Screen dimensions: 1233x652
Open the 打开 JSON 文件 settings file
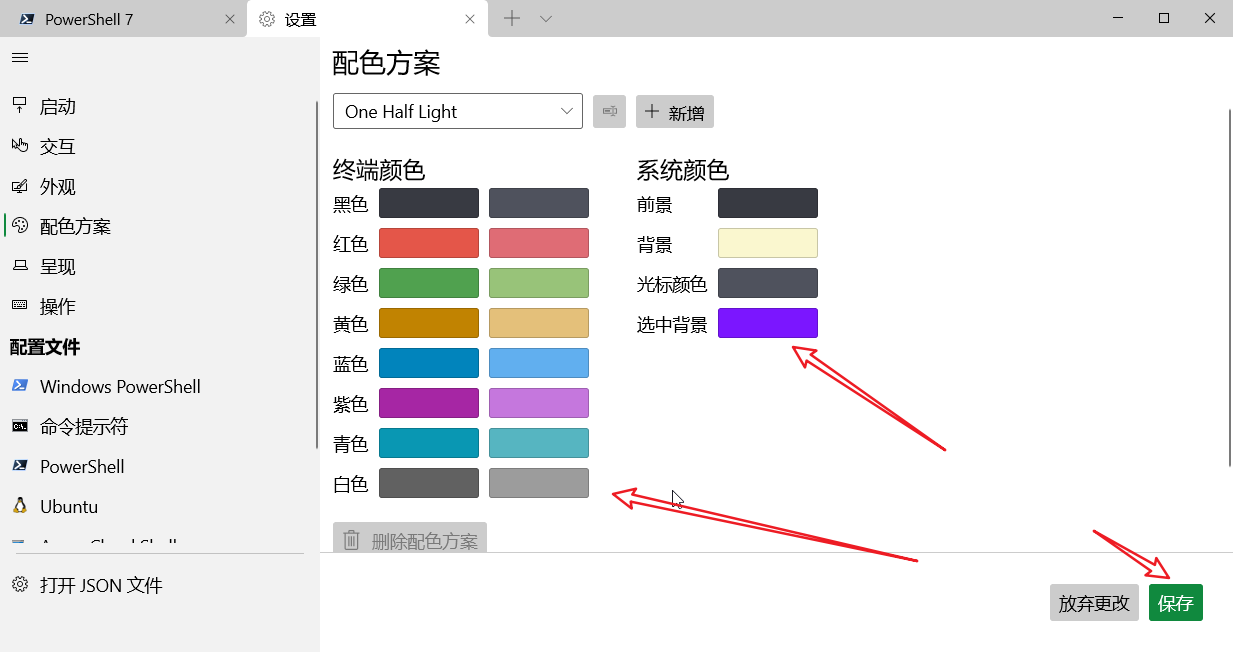tap(100, 585)
